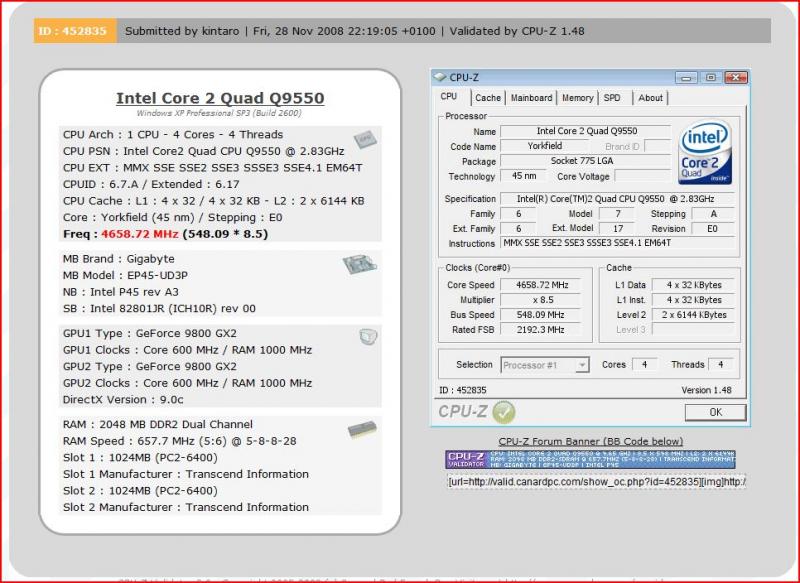Viewport: 800px width, 583px height.
Task: Click the CPUID : 6.7.A / Extended line
Action: [151, 185]
